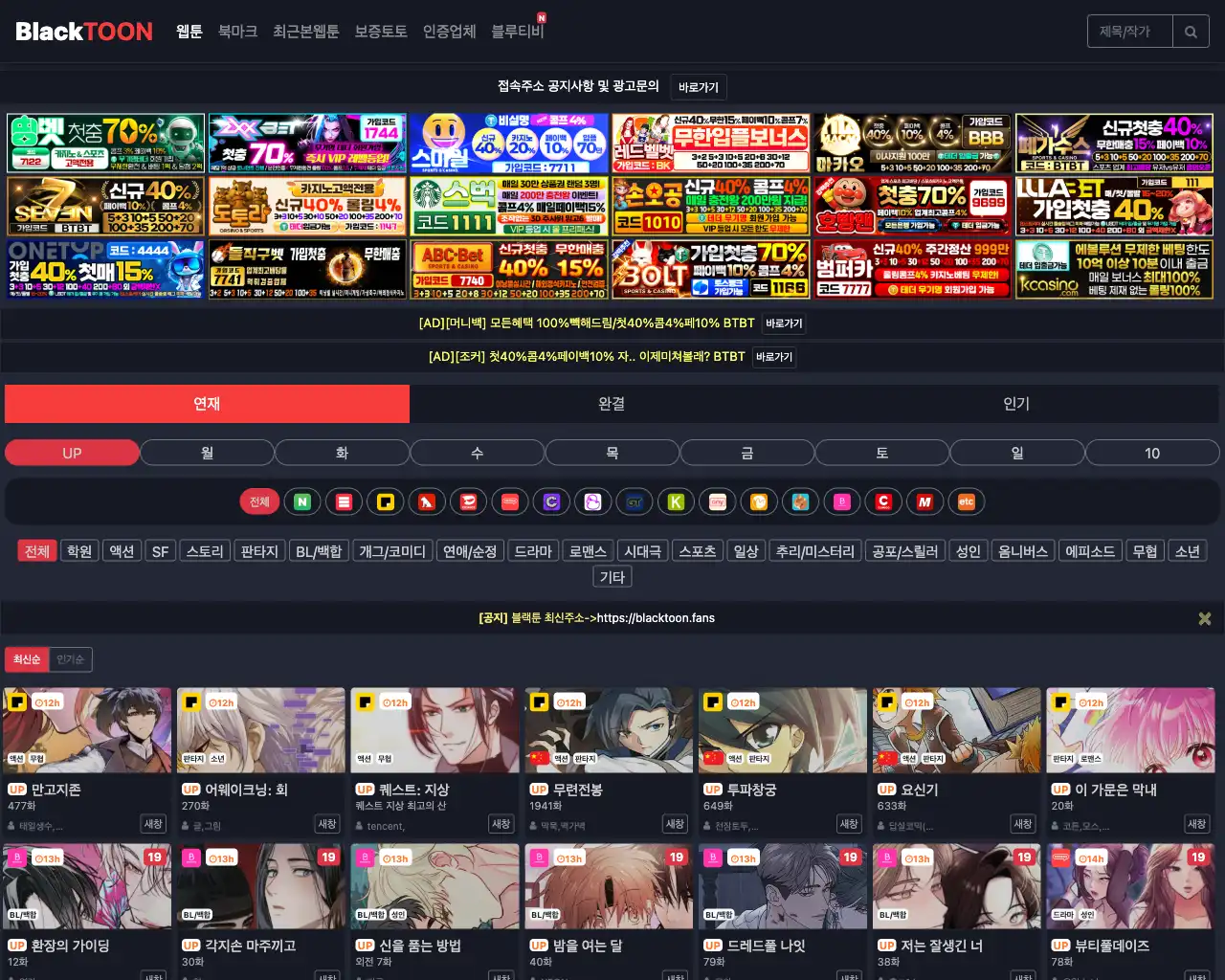Toggle the UP filter button

coord(72,452)
